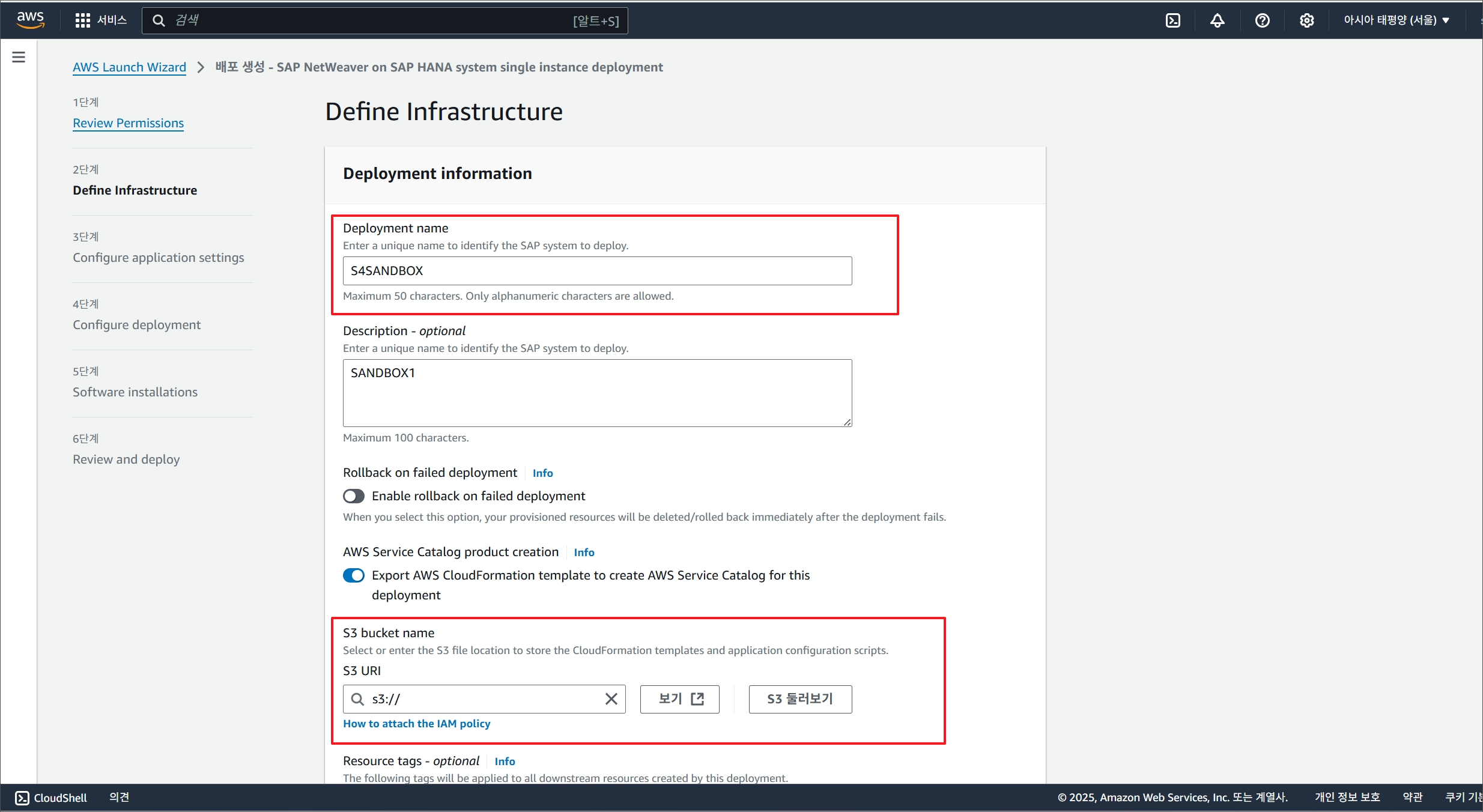The width and height of the screenshot is (1483, 812).
Task: Click the 서비스 services label
Action: click(x=112, y=20)
